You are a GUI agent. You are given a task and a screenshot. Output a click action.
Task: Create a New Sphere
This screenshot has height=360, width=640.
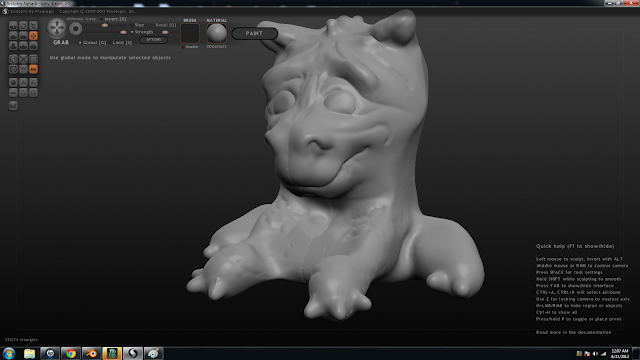(x=13, y=82)
